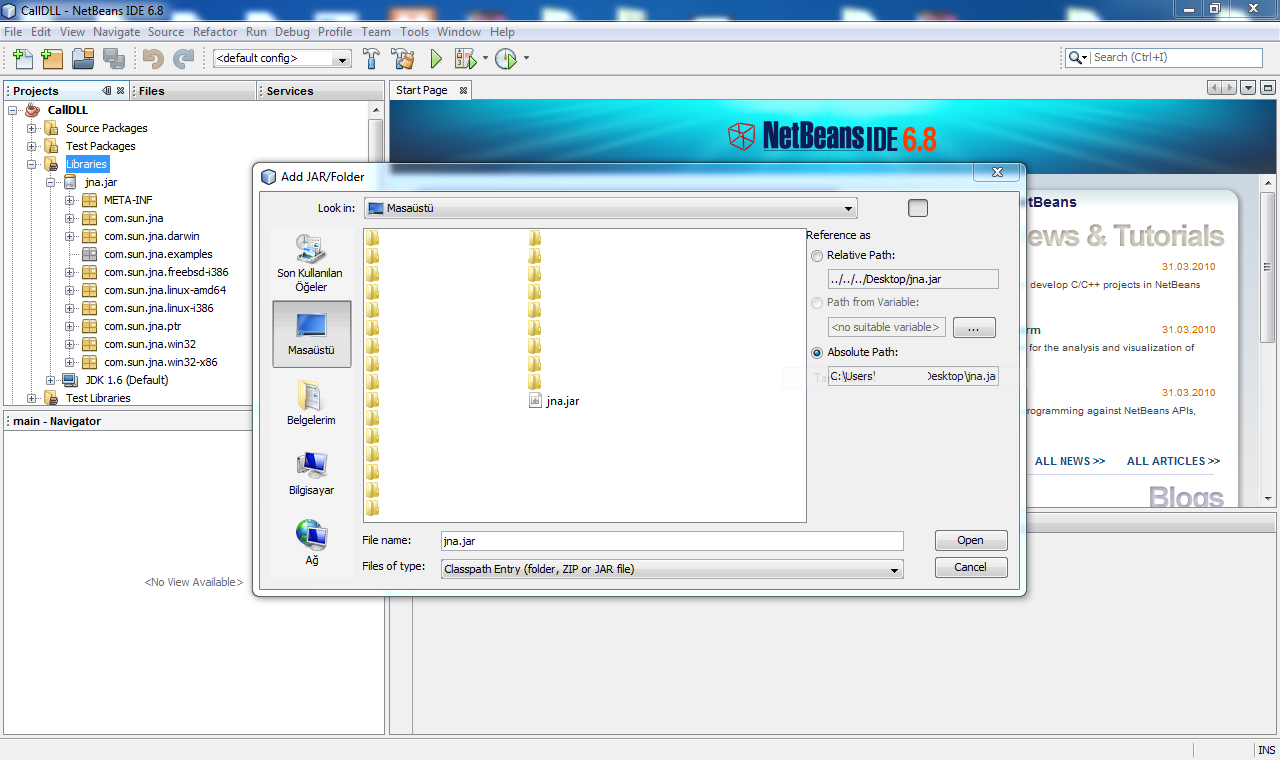Click the browse '...' variable button
The image size is (1280, 760).
[x=974, y=327]
